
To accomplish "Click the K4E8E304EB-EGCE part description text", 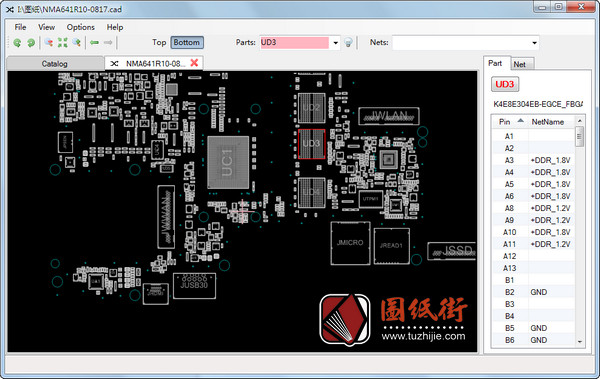I will (538, 104).
